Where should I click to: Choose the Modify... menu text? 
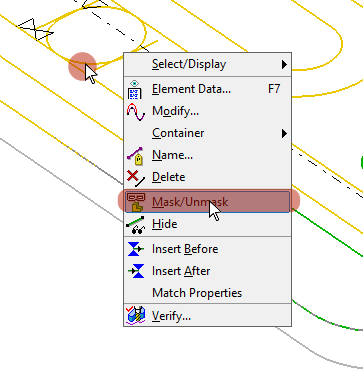click(x=175, y=111)
